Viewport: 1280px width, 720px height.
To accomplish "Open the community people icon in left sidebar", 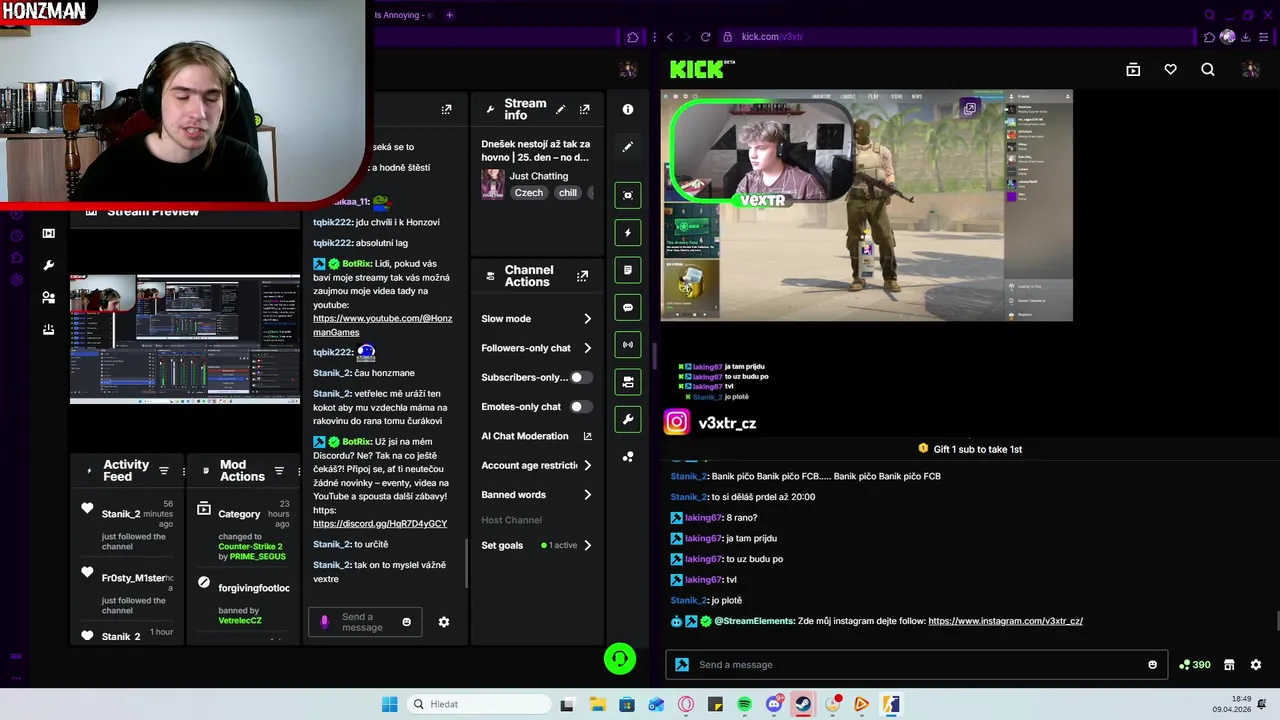I will click(48, 297).
